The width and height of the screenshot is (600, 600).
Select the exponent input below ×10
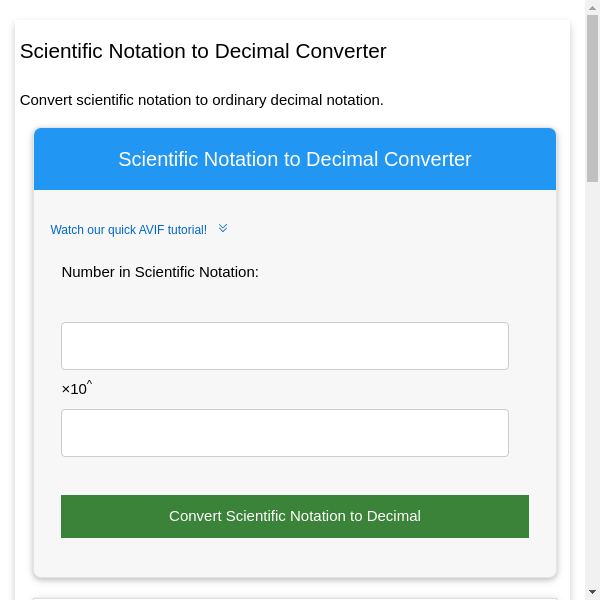tap(284, 433)
